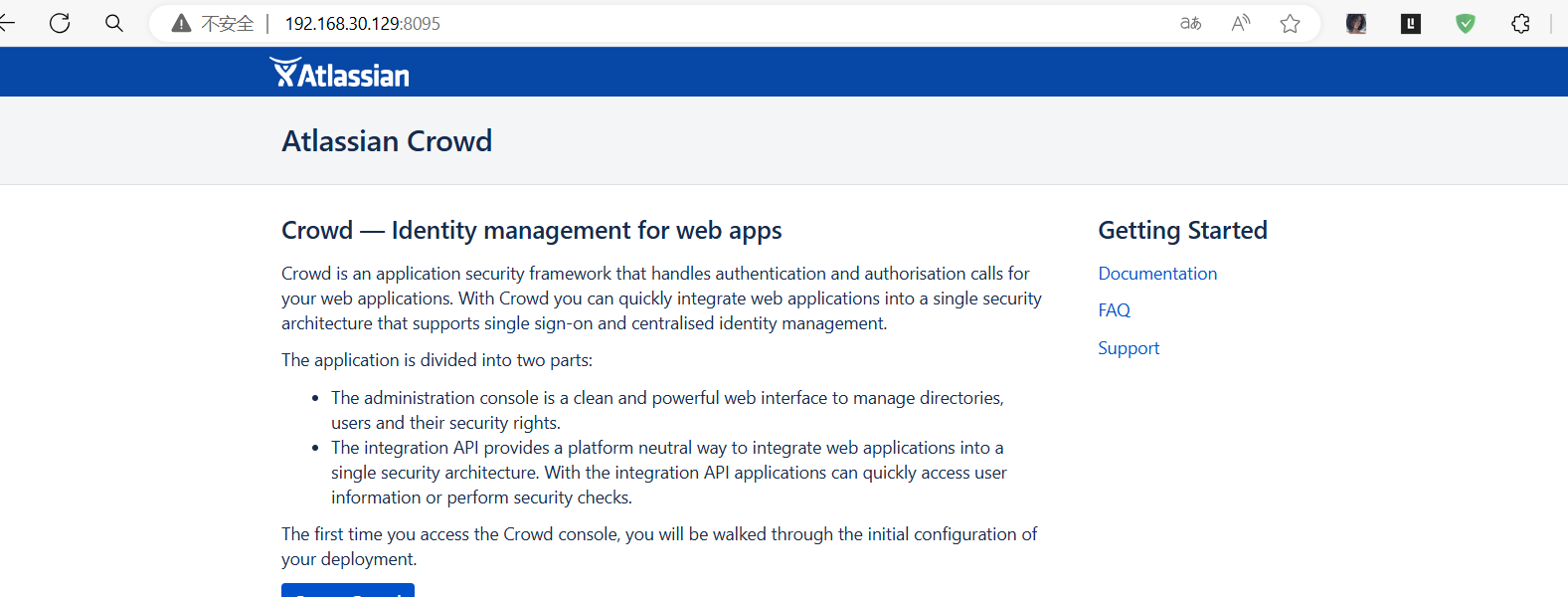Open the green shield extension icon
This screenshot has width=1568, height=597.
1466,24
